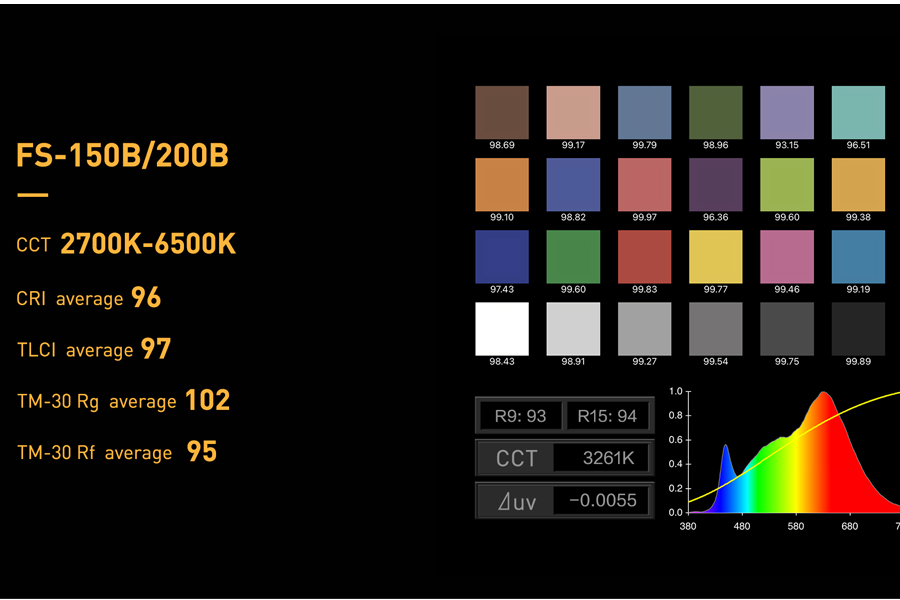Click the Δuv −0.0055 readout field
This screenshot has width=900, height=600.
click(564, 501)
